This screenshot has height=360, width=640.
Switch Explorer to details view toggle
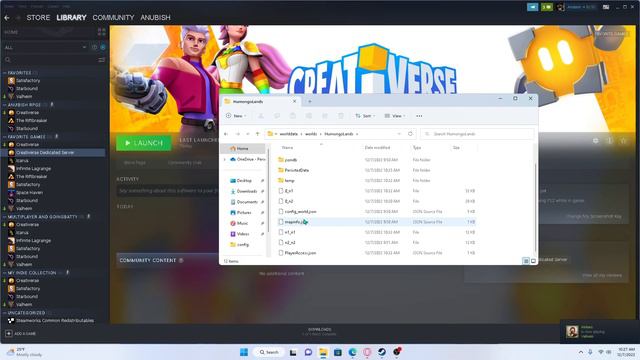(526, 261)
